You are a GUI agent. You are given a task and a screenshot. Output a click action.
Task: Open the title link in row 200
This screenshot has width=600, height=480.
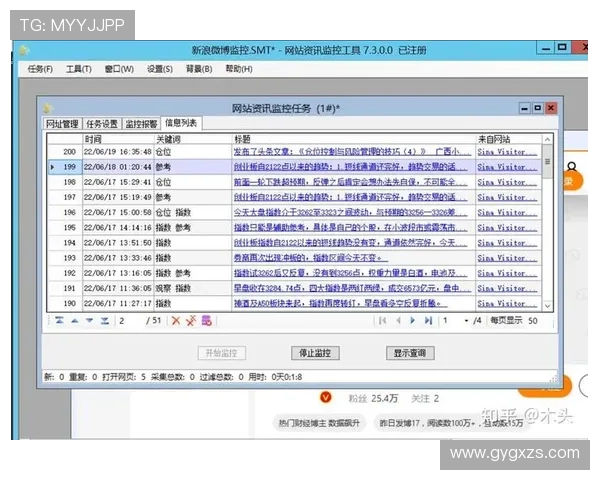(352, 152)
